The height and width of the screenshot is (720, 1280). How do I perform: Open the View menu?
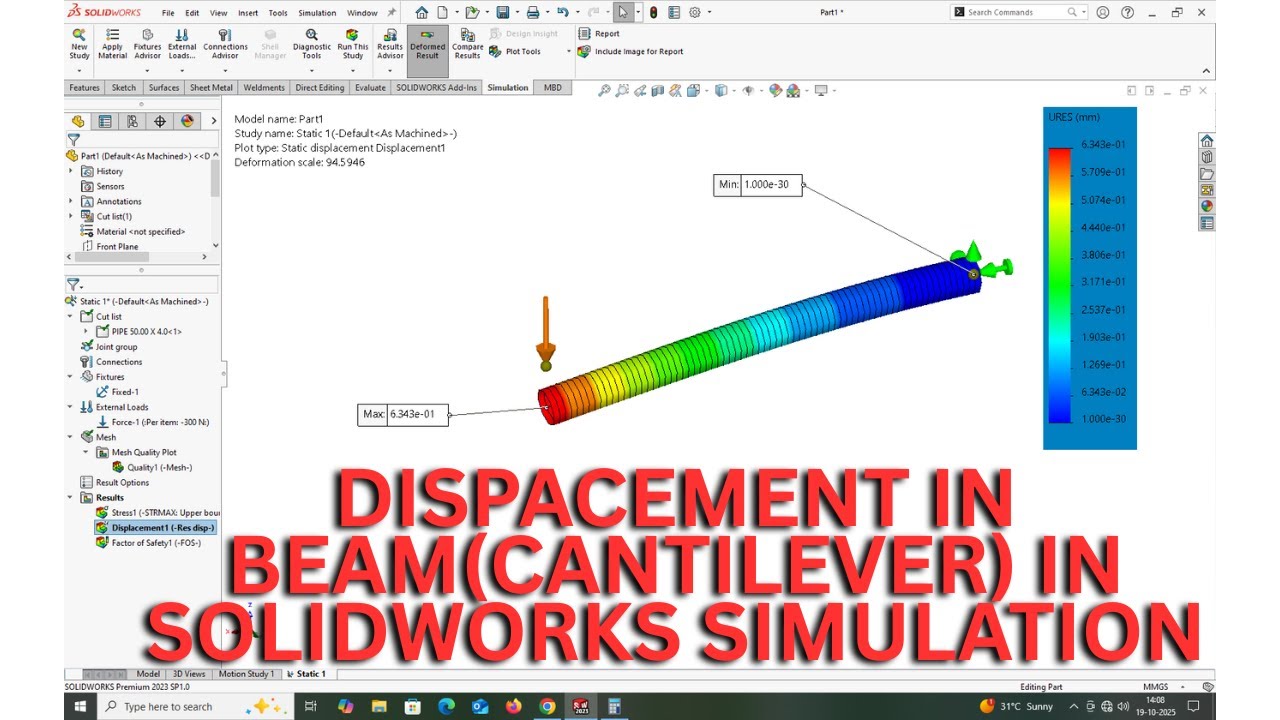tap(218, 13)
